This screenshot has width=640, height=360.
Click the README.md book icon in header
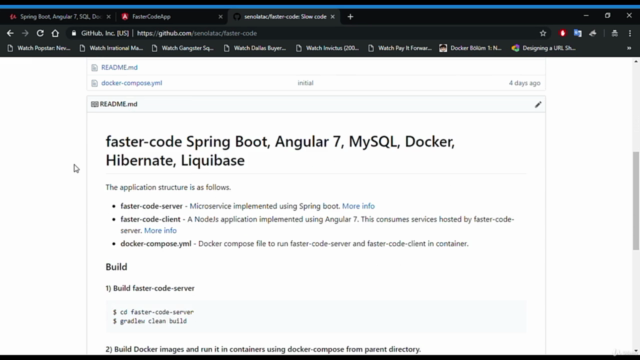pyautogui.click(x=95, y=104)
